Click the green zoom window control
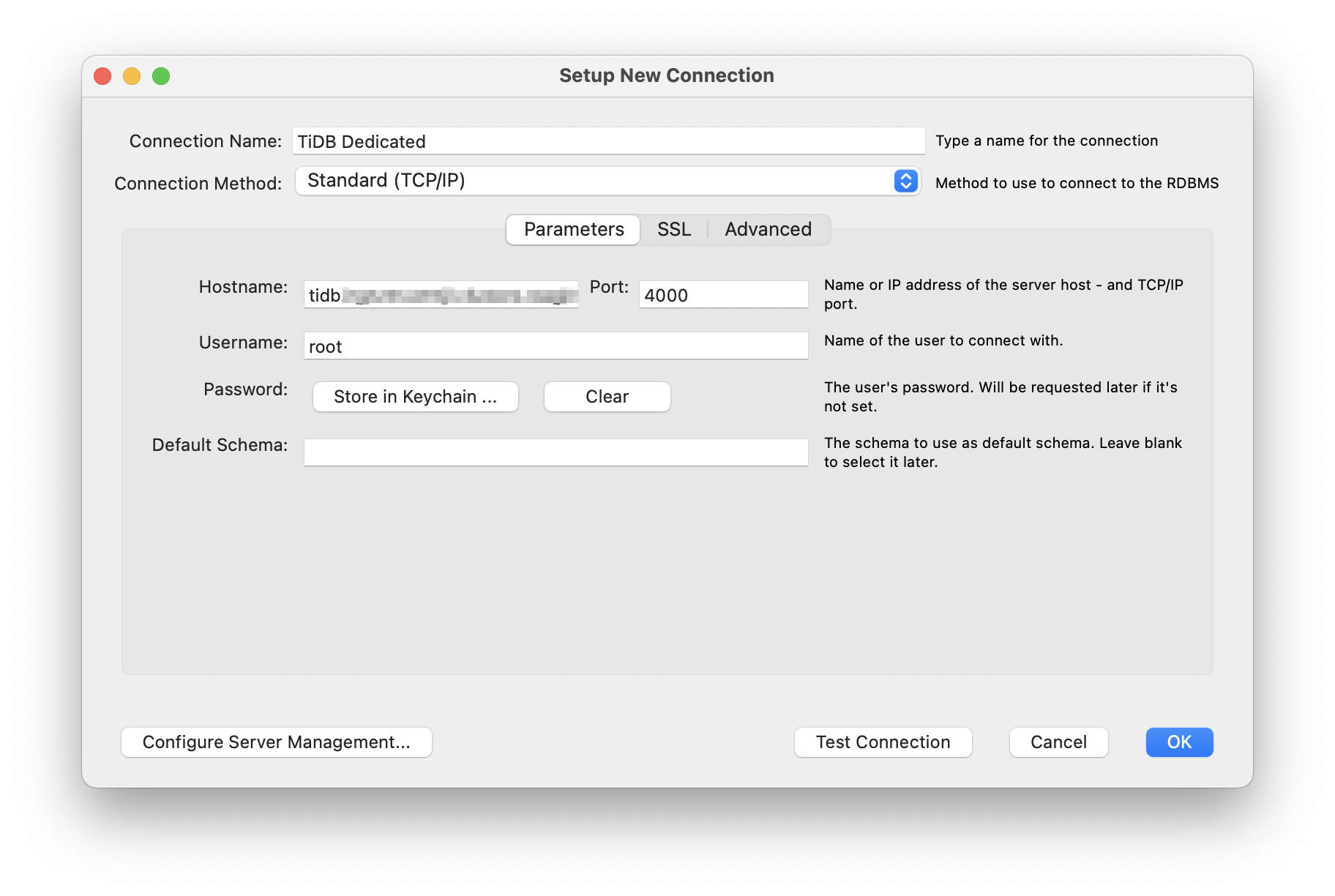 click(161, 75)
